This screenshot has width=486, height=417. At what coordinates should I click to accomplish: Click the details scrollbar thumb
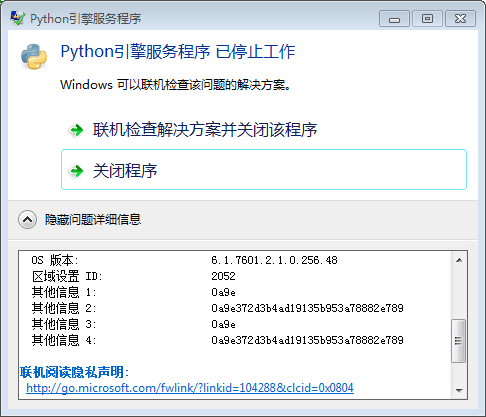[x=459, y=341]
